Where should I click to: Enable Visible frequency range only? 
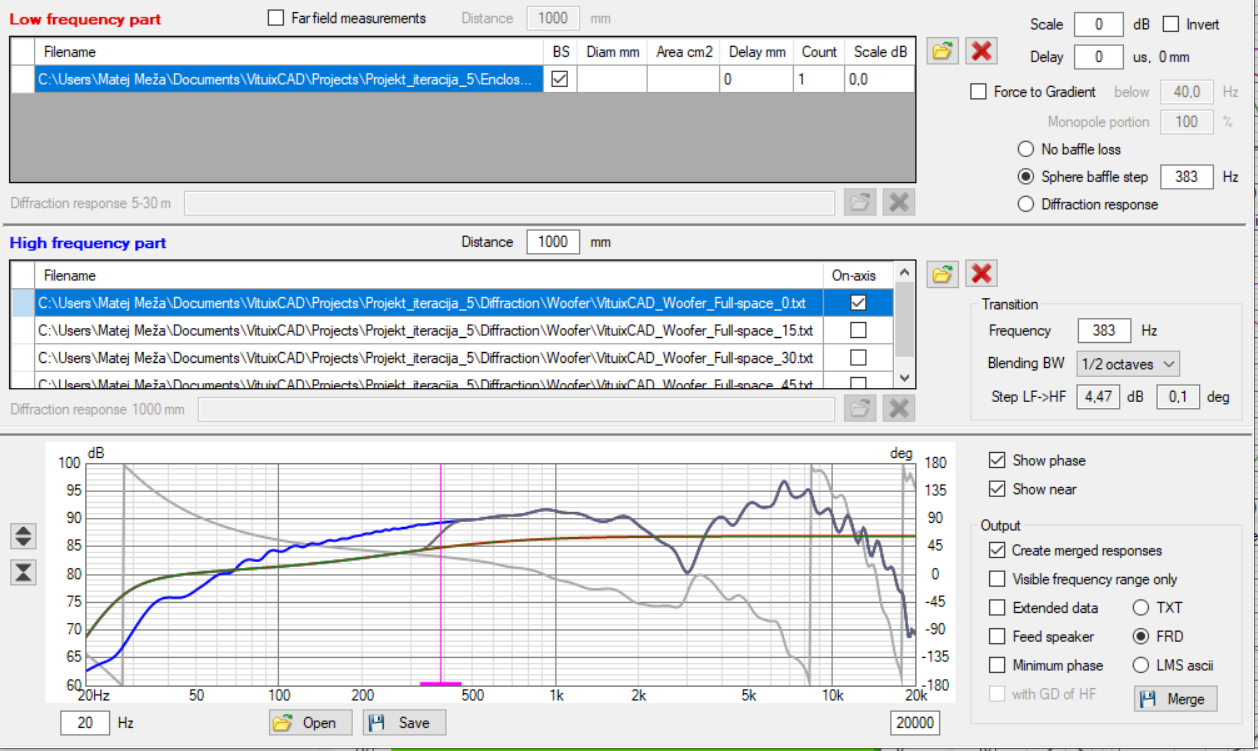[996, 579]
